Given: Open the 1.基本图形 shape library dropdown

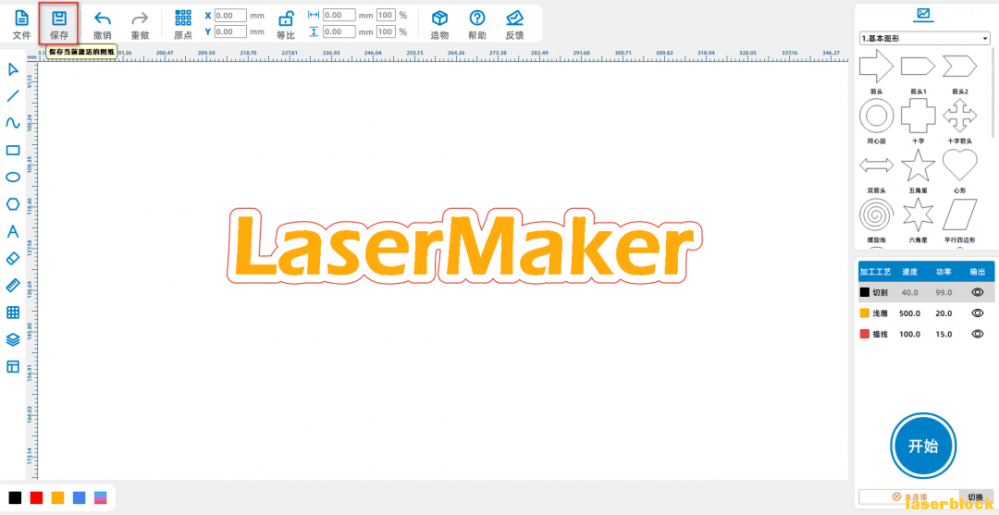Looking at the screenshot, I should (924, 39).
